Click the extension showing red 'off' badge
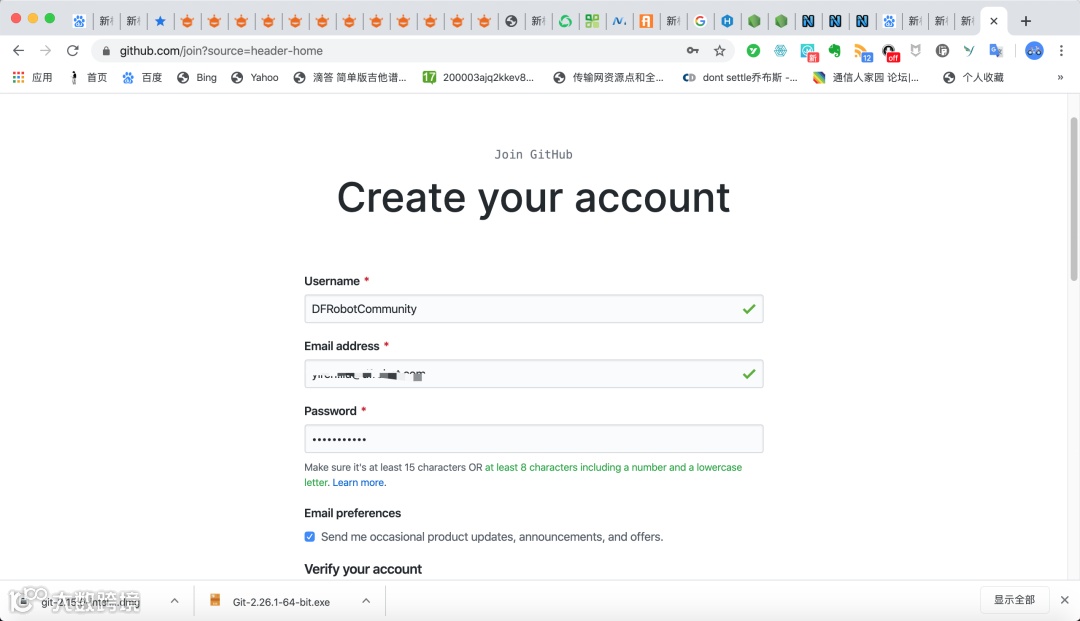Screen dimensions: 1080x621 (890, 52)
